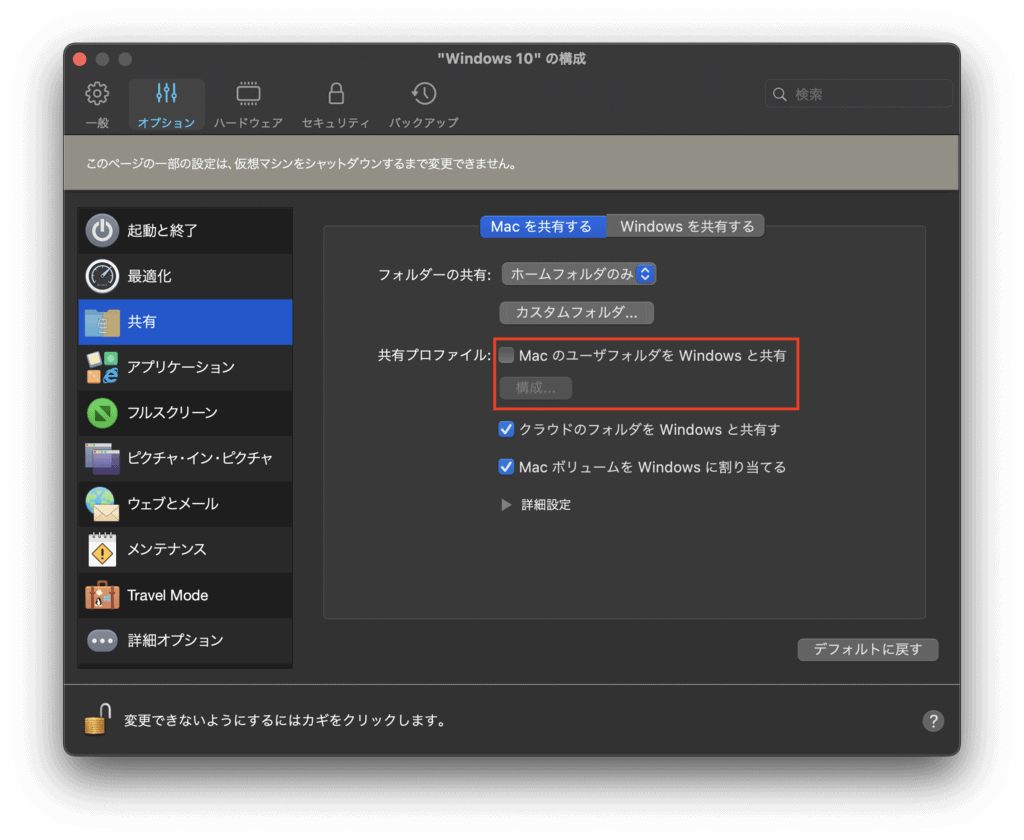
Task: Click the カスタムフォルダ... button
Action: (576, 312)
